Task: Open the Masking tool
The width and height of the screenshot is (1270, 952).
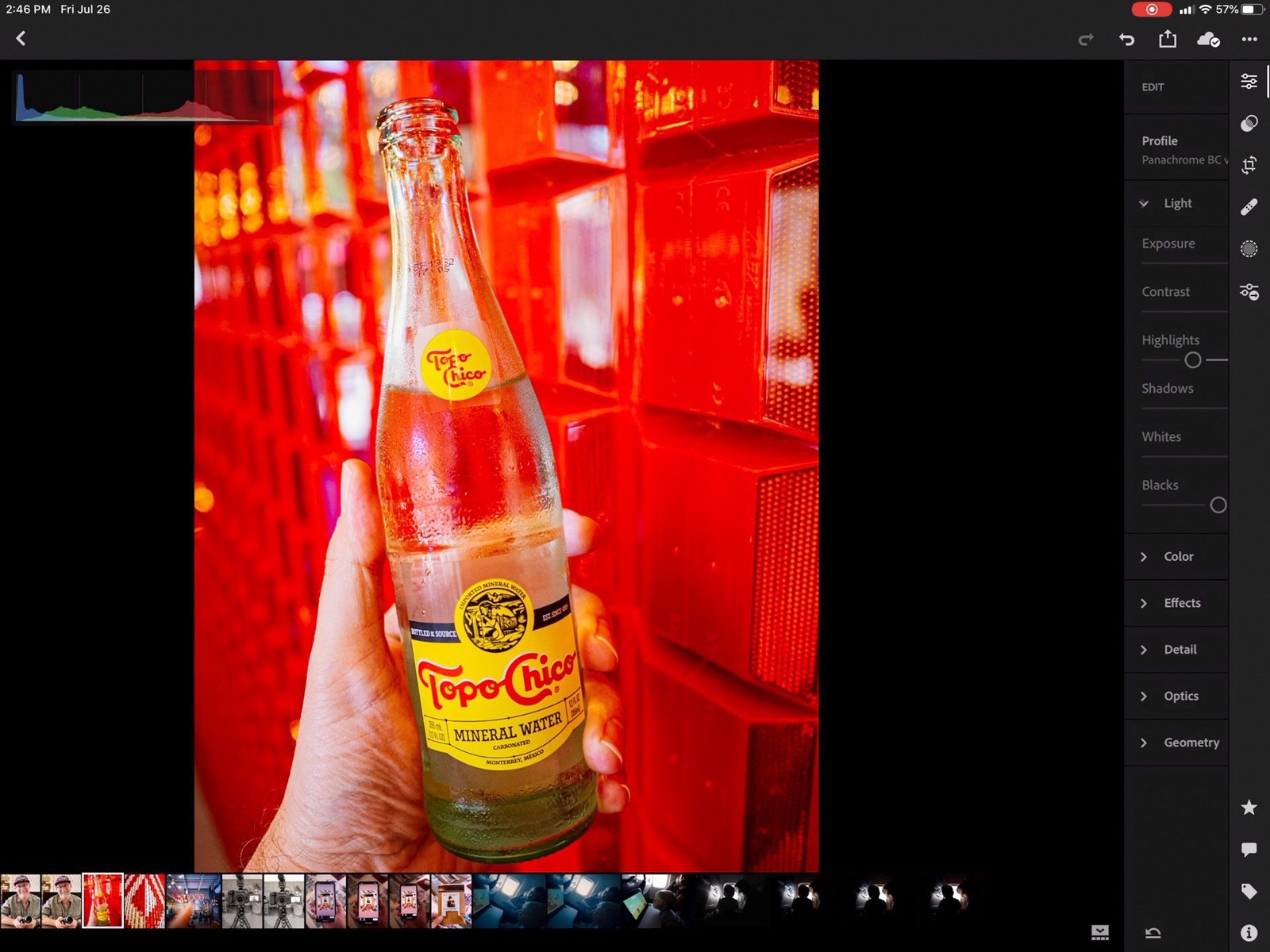Action: [1249, 249]
